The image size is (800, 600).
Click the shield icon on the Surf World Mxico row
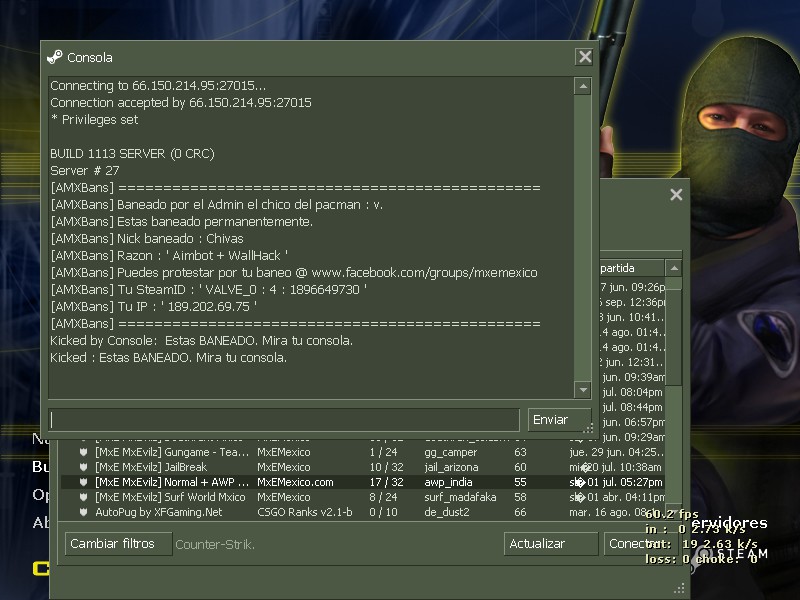tap(83, 497)
